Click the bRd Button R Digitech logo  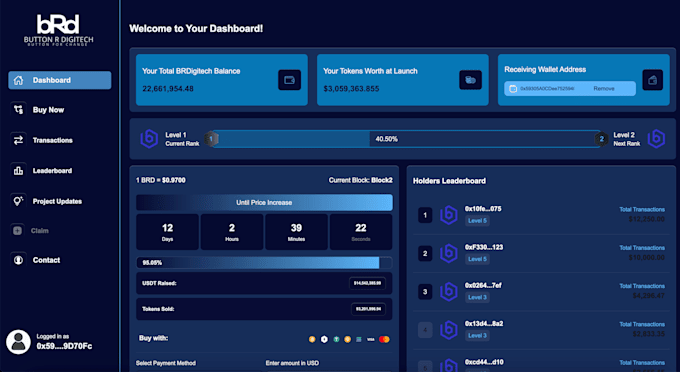[58, 30]
